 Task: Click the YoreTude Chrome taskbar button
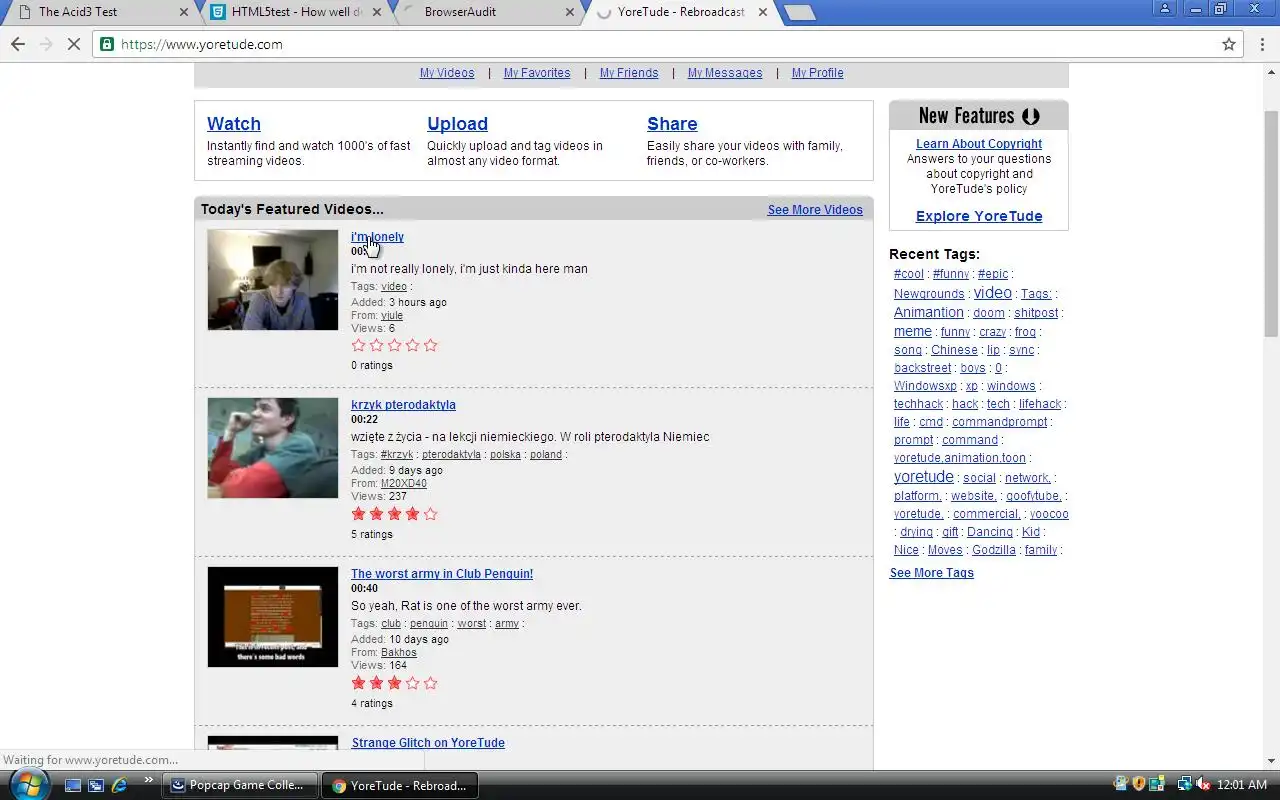(402, 785)
